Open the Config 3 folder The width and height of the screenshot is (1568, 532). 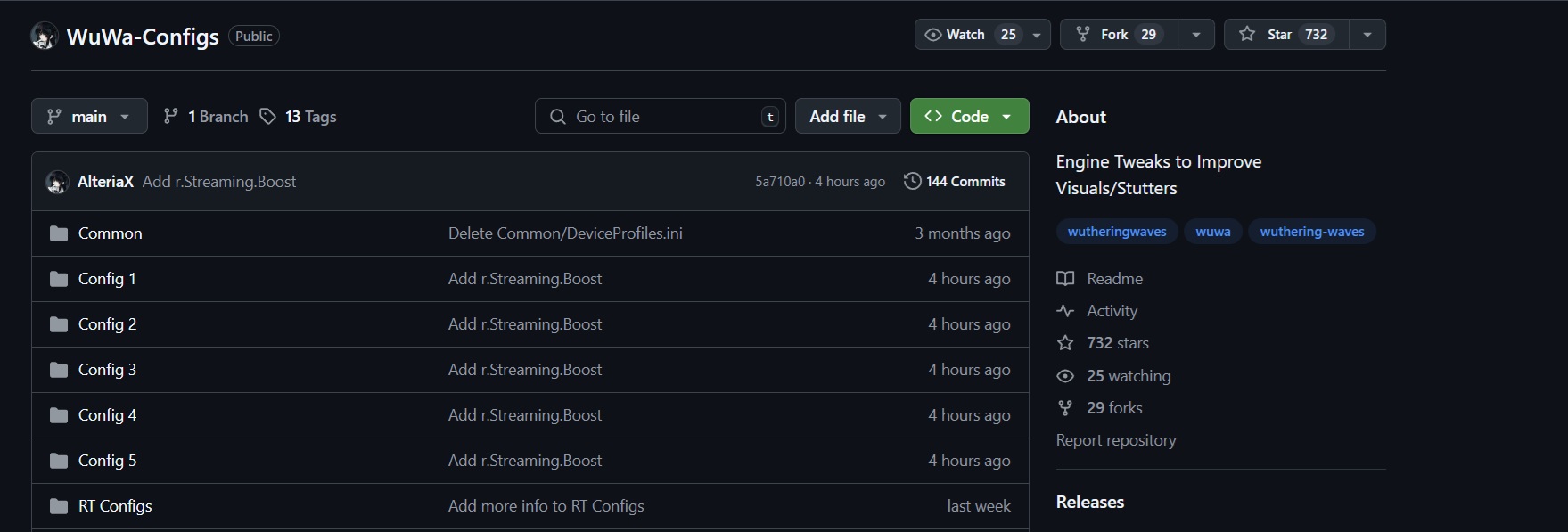pos(107,370)
